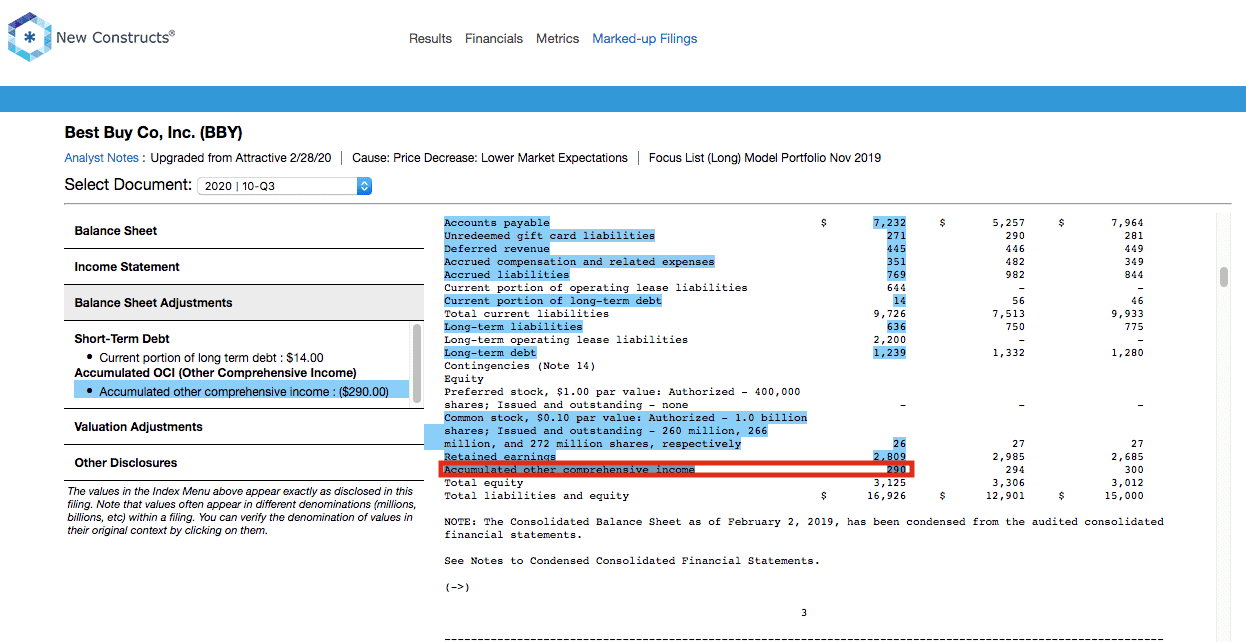Click highlighted Long-term liabilities line item
This screenshot has height=642, width=1246.
[x=513, y=327]
